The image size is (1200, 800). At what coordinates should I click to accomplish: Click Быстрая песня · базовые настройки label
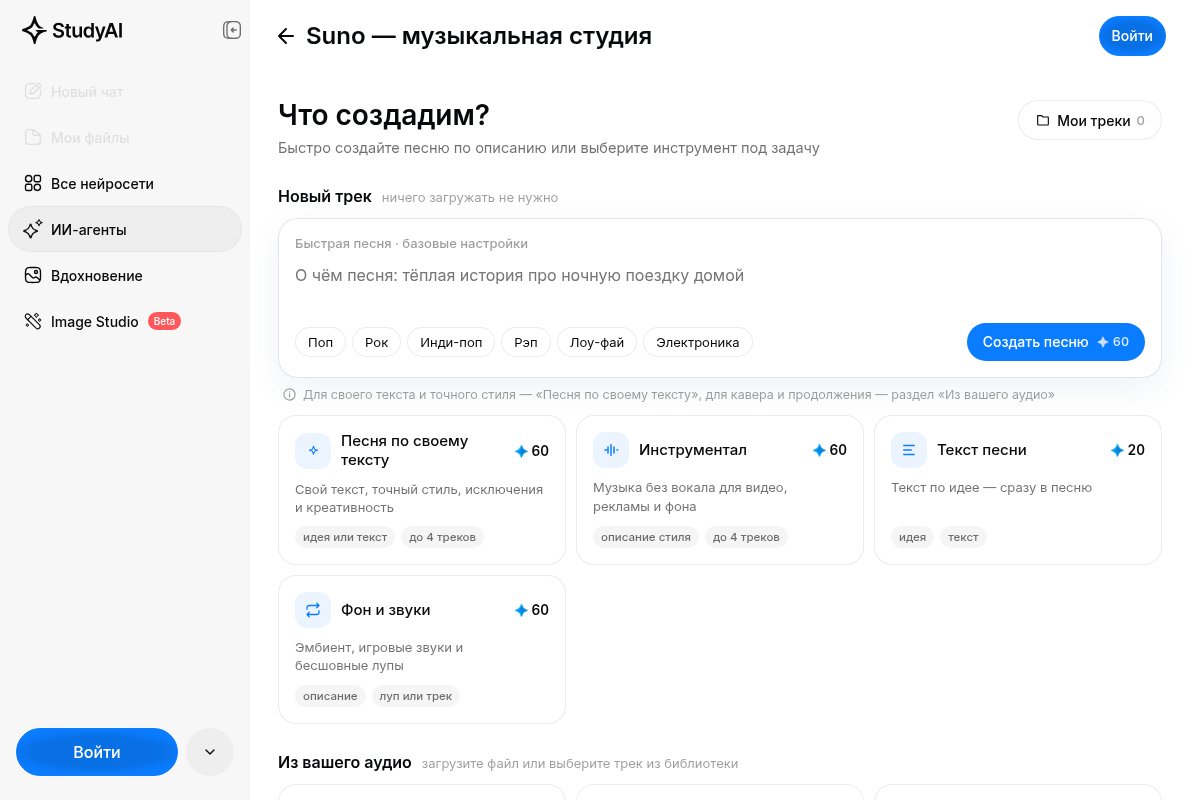[x=411, y=244]
